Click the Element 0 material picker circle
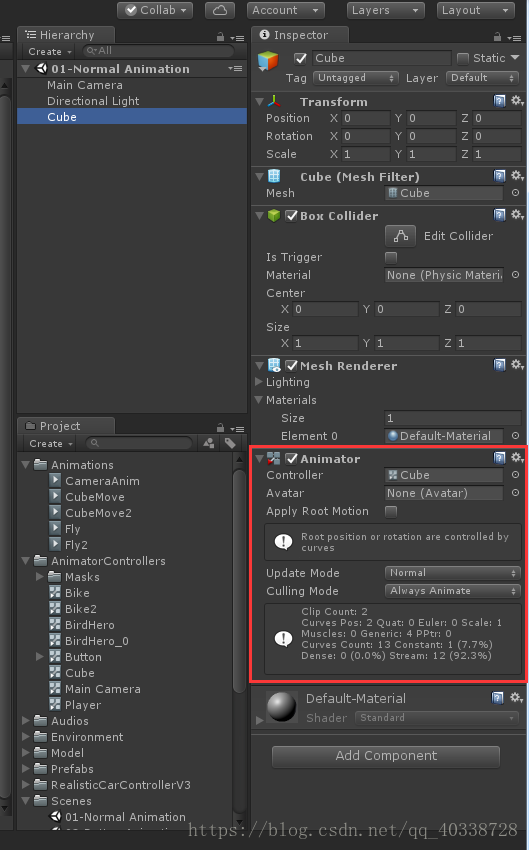Viewport: 529px width, 850px height. [515, 435]
